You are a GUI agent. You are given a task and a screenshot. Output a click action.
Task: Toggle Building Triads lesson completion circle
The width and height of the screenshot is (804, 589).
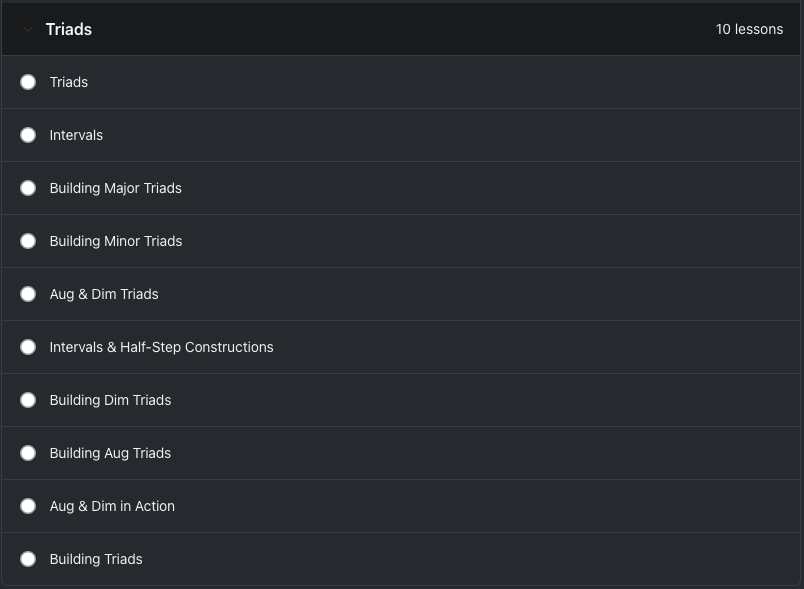coord(28,559)
